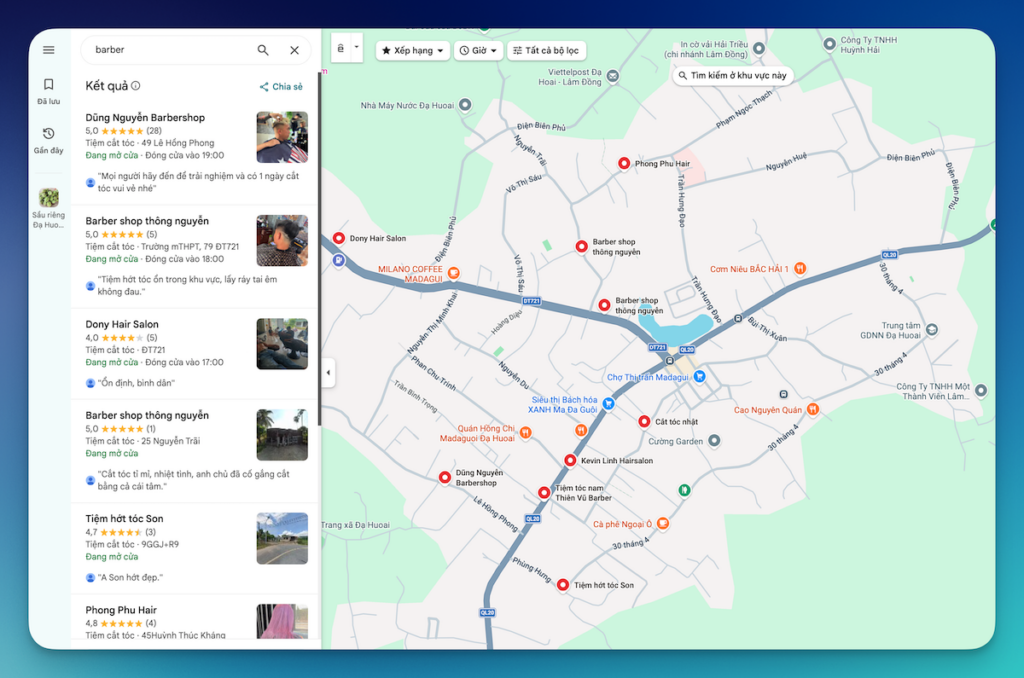The width and height of the screenshot is (1024, 678).
Task: Click the search magnifier icon
Action: [x=263, y=50]
